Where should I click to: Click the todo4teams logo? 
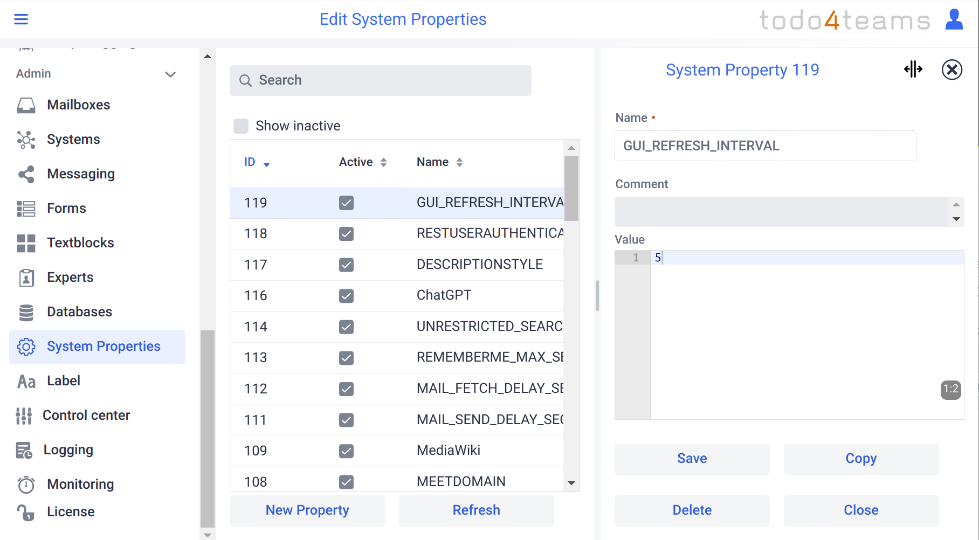844,20
